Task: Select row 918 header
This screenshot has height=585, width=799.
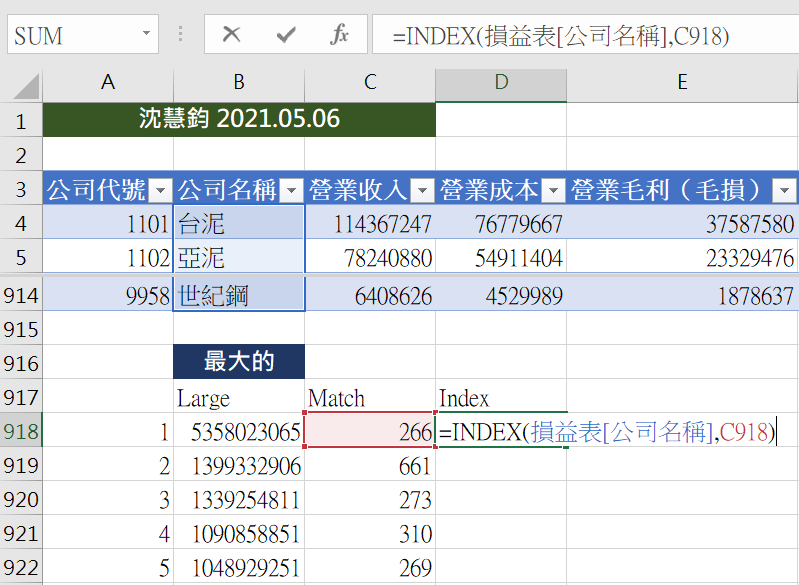Action: point(21,431)
